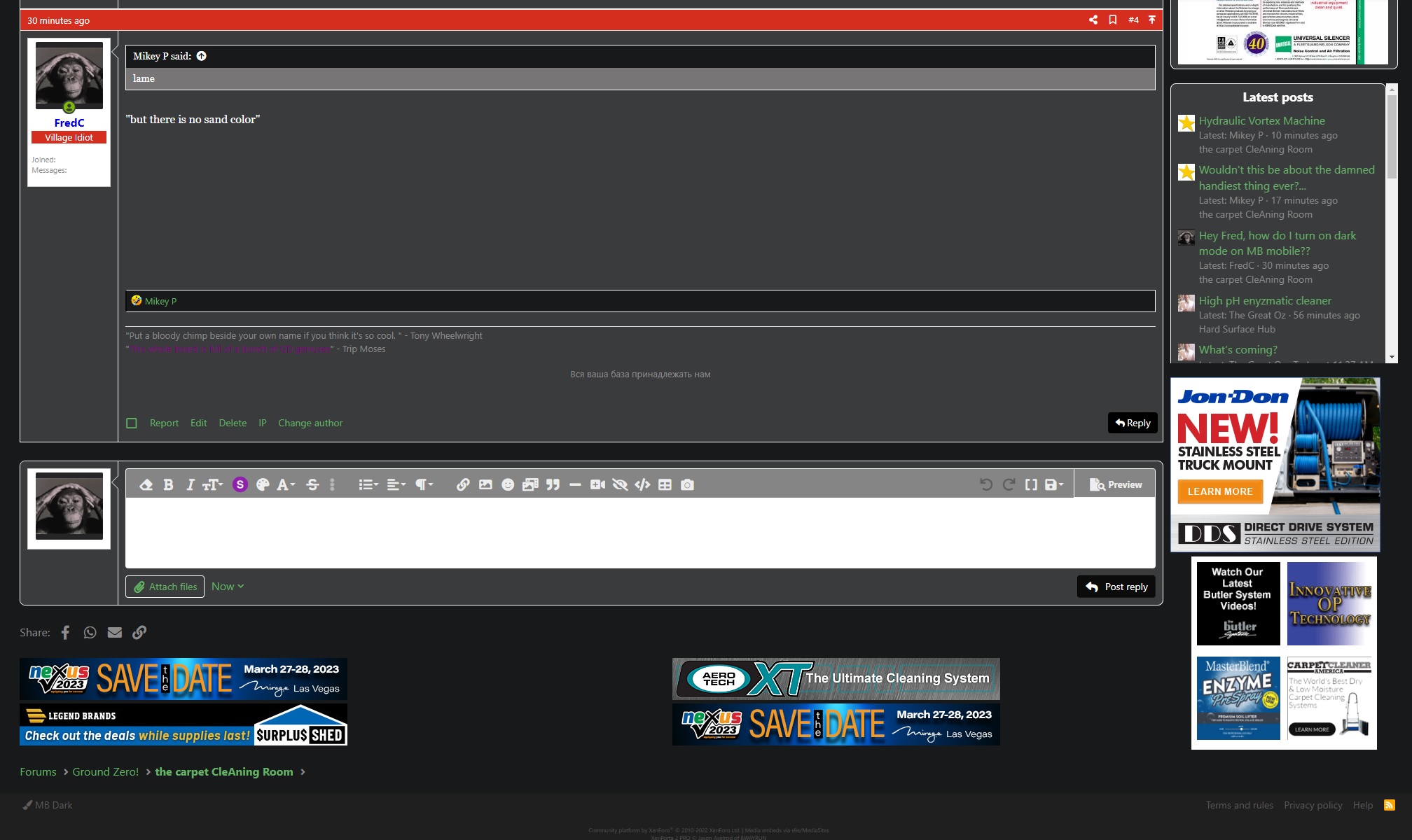Viewport: 1412px width, 840px height.
Task: Toggle bold formatting in editor
Action: pos(168,484)
